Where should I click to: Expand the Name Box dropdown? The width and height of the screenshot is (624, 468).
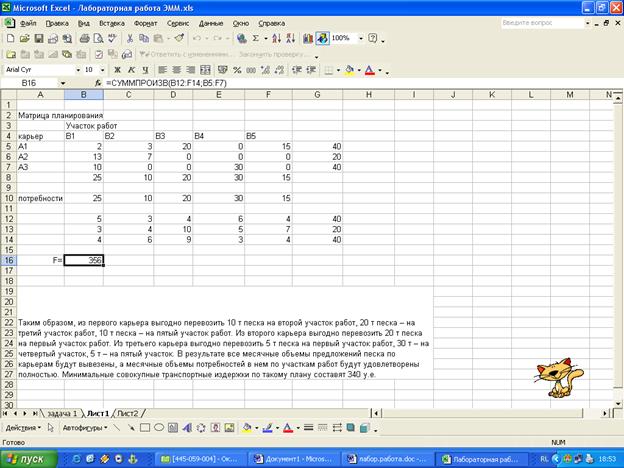[63, 83]
